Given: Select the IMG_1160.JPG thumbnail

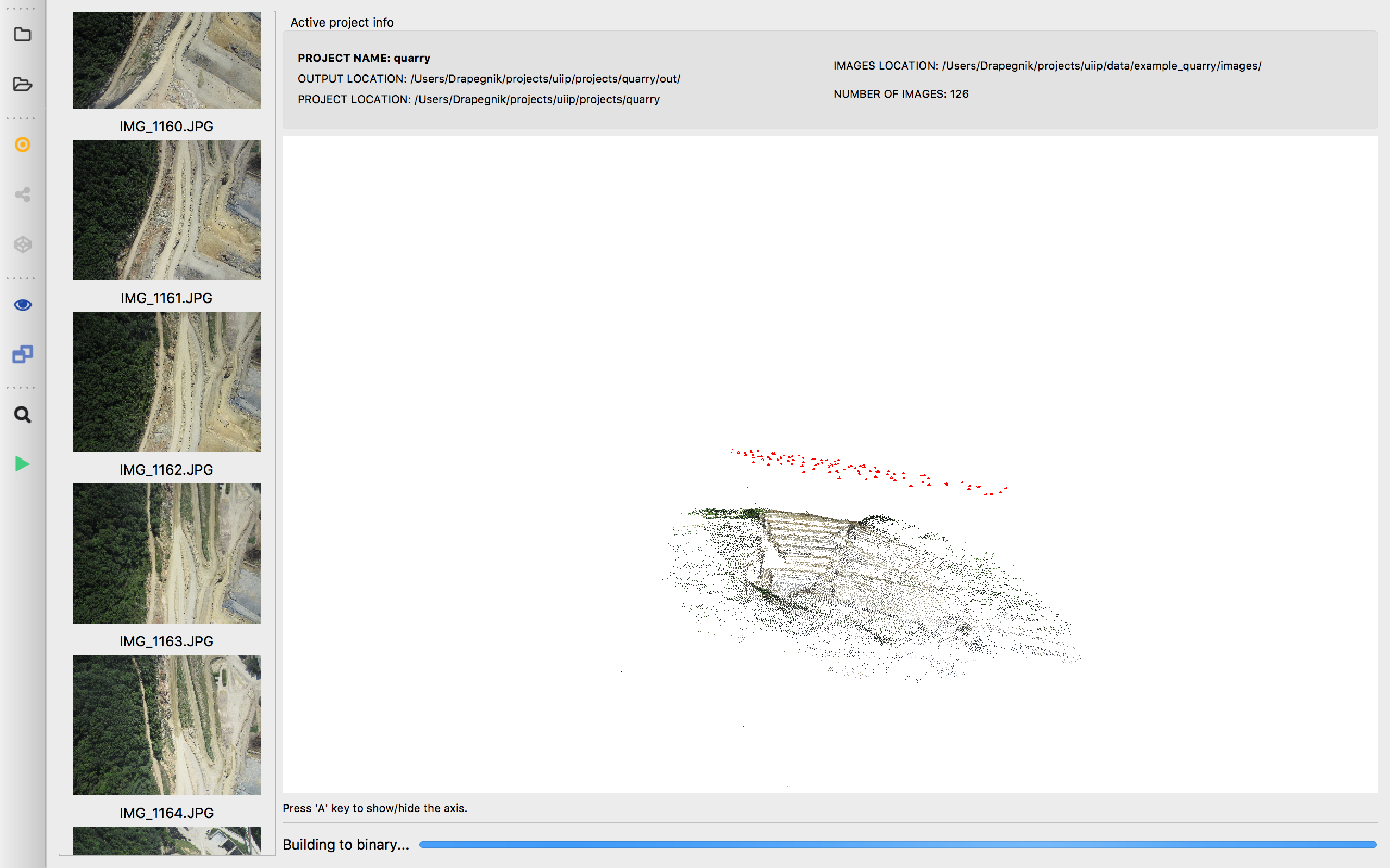Looking at the screenshot, I should 166,60.
